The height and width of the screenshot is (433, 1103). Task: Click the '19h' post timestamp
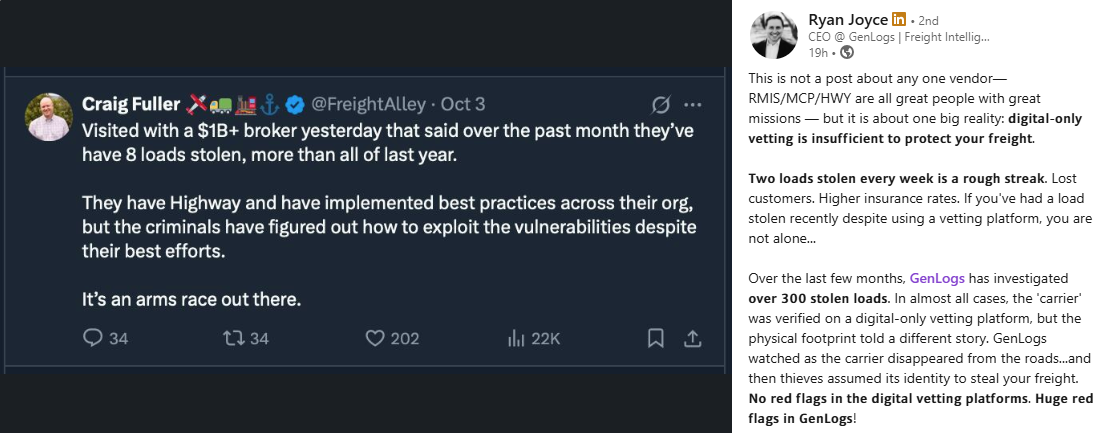817,52
